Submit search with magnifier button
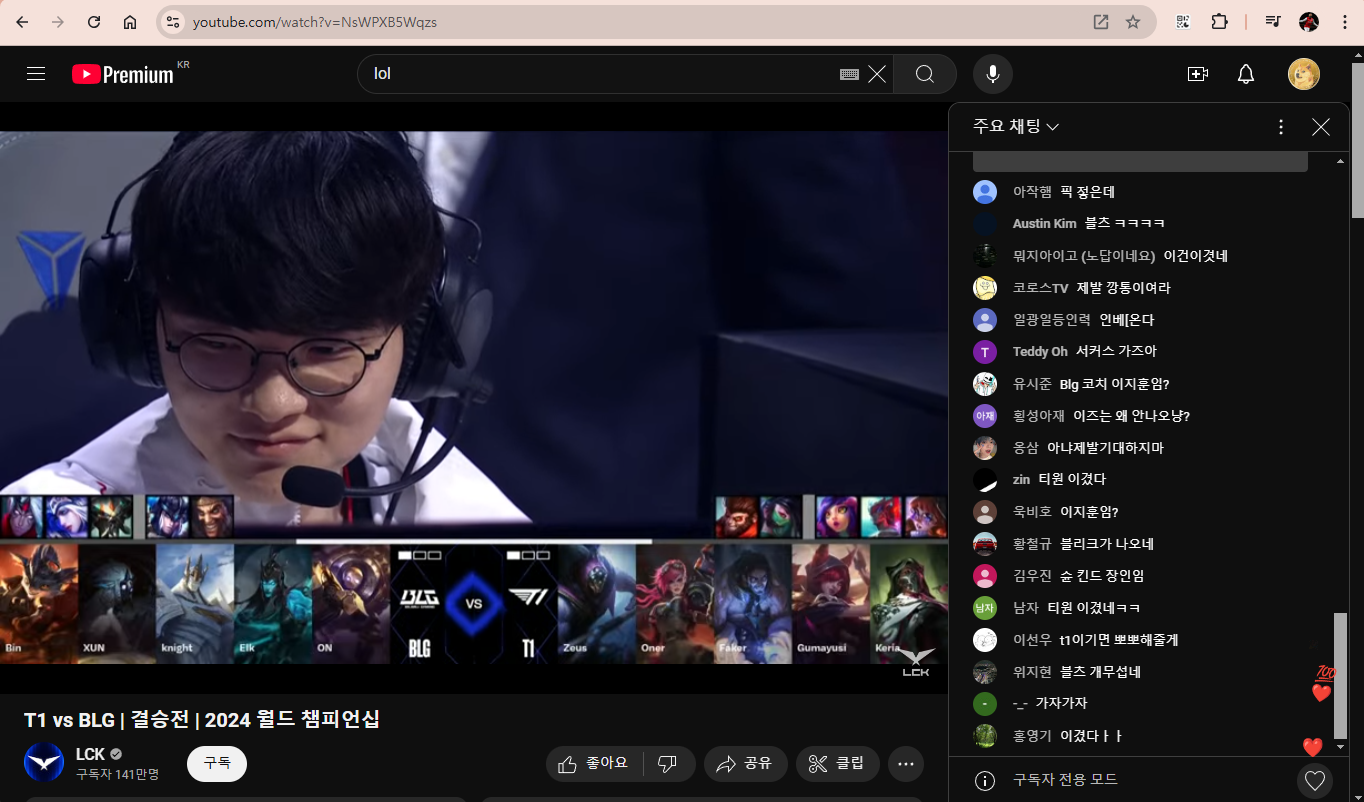1364x802 pixels. (x=925, y=74)
